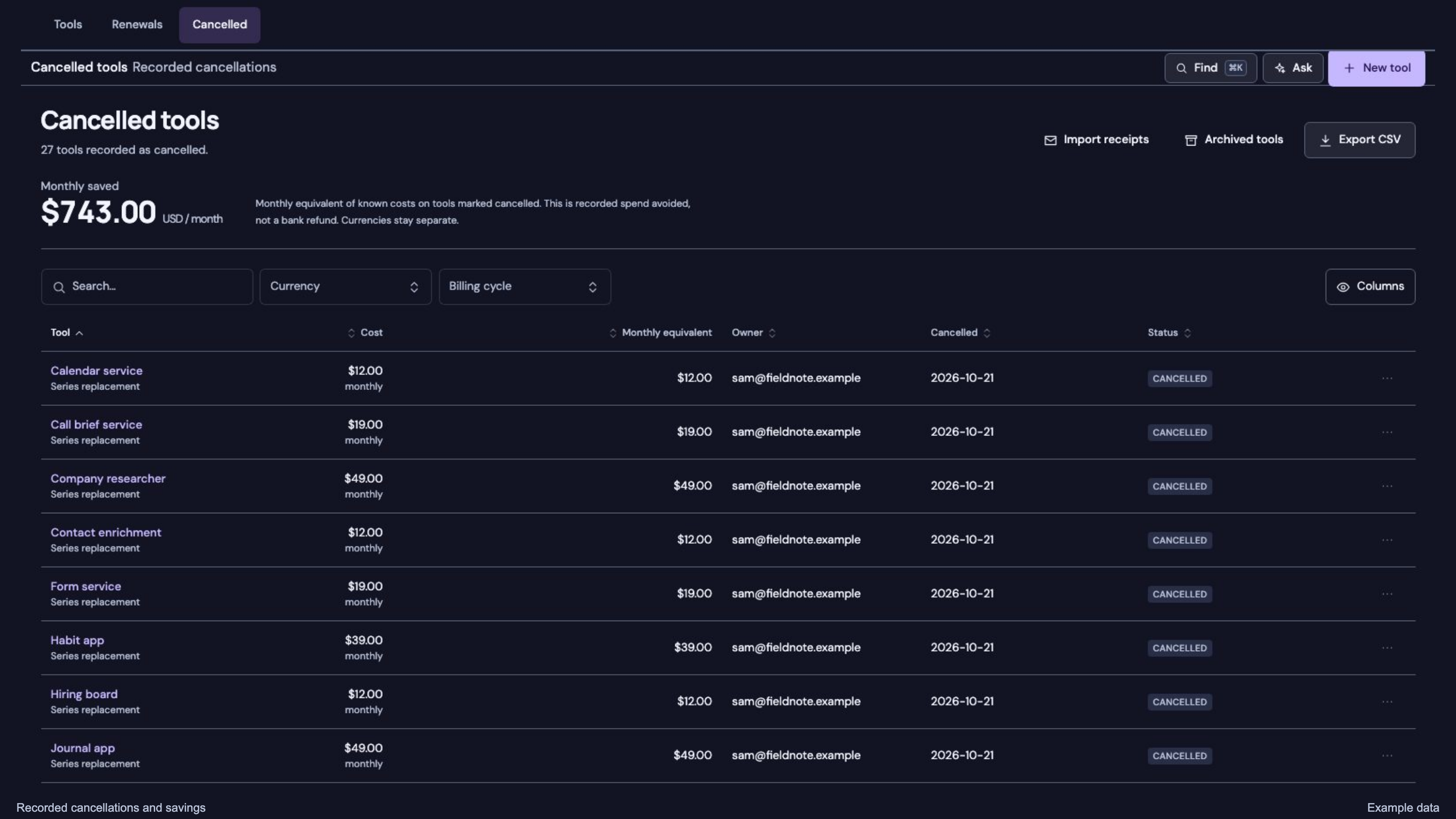Viewport: 1456px width, 819px height.
Task: Open row actions menu for Habit app
Action: coord(1387,648)
